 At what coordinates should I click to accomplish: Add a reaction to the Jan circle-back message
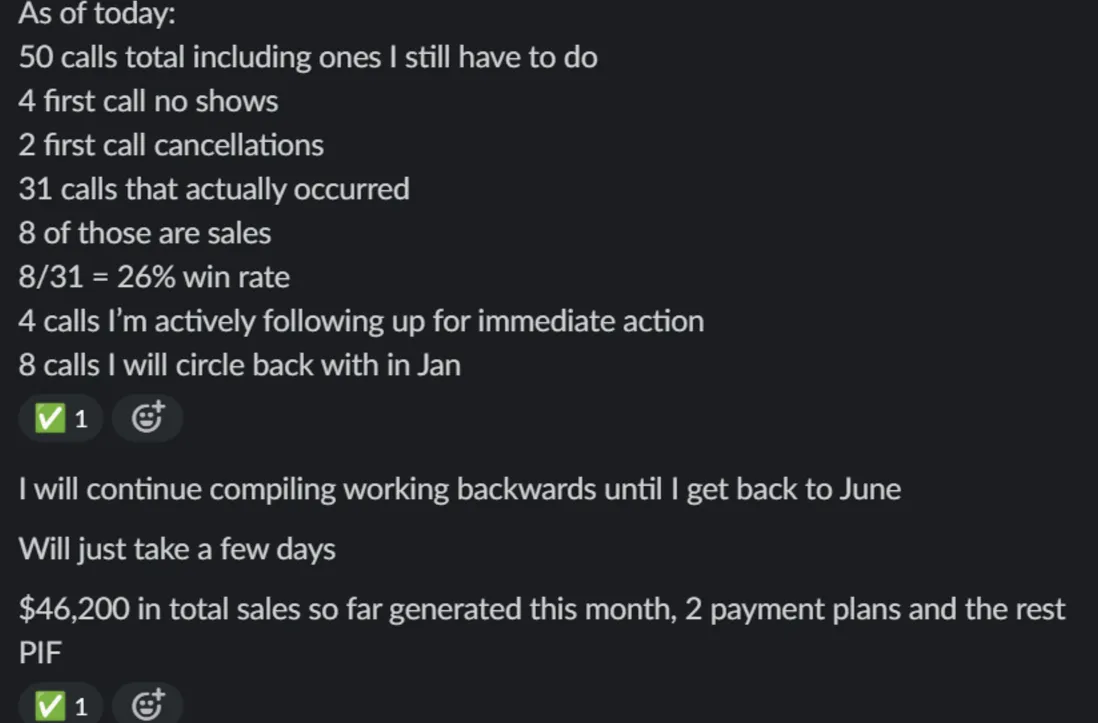(148, 418)
